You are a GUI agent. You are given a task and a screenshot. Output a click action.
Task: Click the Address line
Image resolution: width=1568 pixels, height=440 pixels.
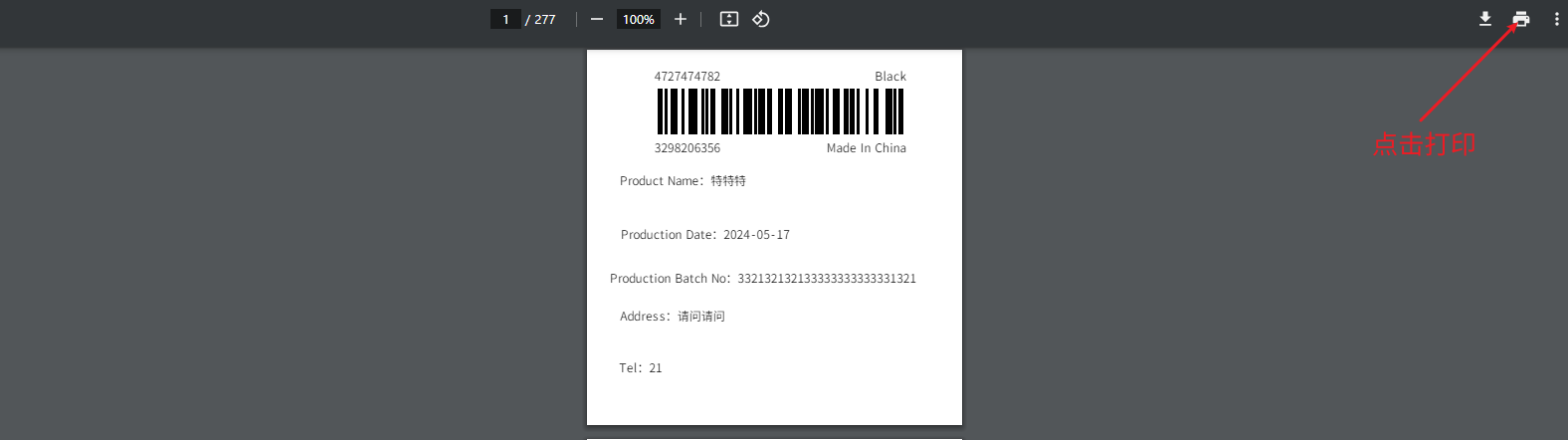(x=673, y=317)
